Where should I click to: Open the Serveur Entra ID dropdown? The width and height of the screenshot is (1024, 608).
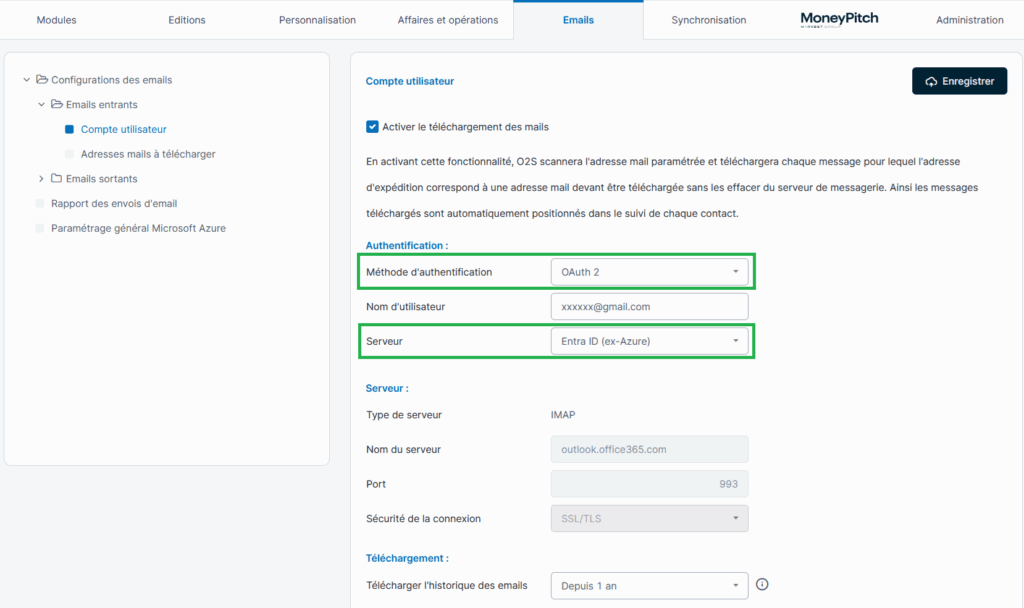pos(648,342)
